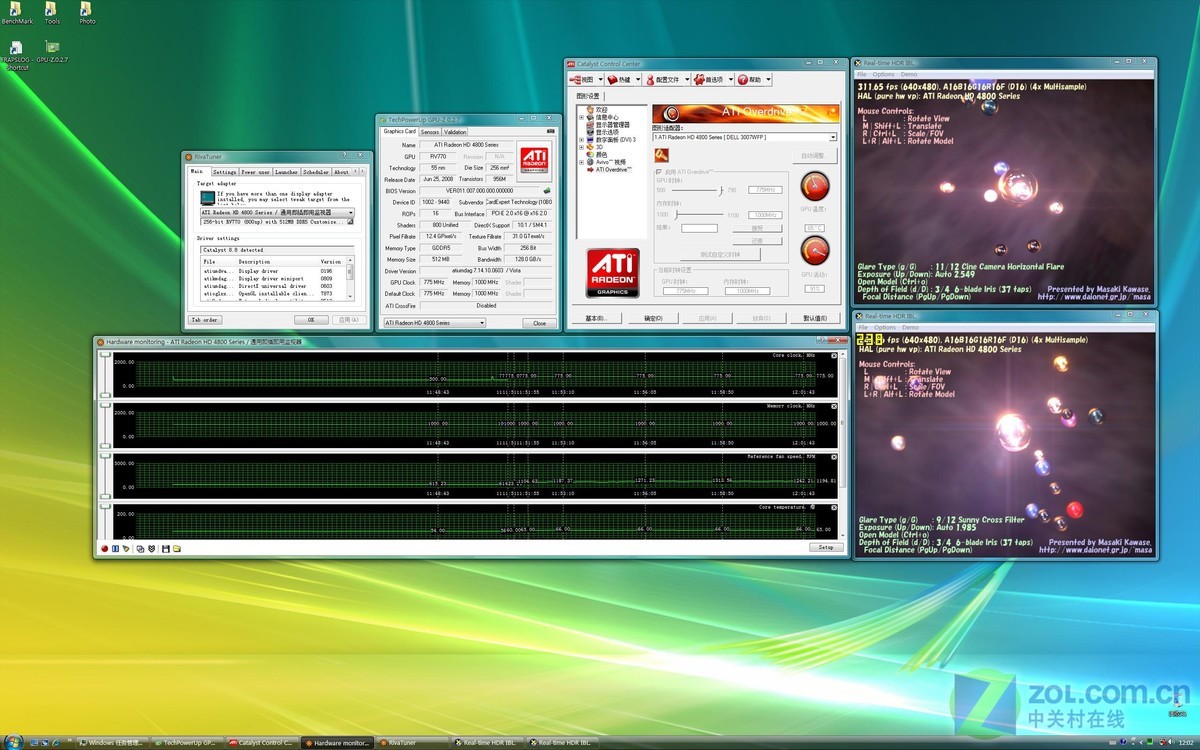1200x750 pixels.
Task: Open the Photo desktop folder
Action: coord(87,13)
